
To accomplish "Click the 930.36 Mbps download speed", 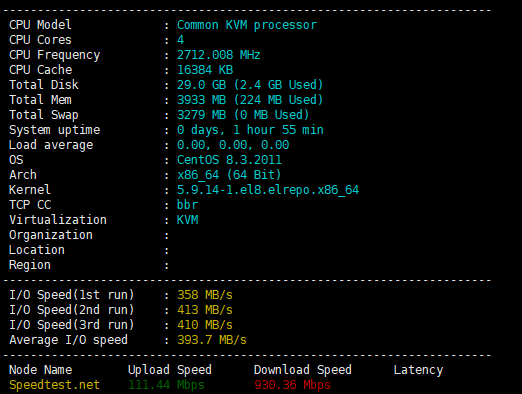I will pos(292,385).
